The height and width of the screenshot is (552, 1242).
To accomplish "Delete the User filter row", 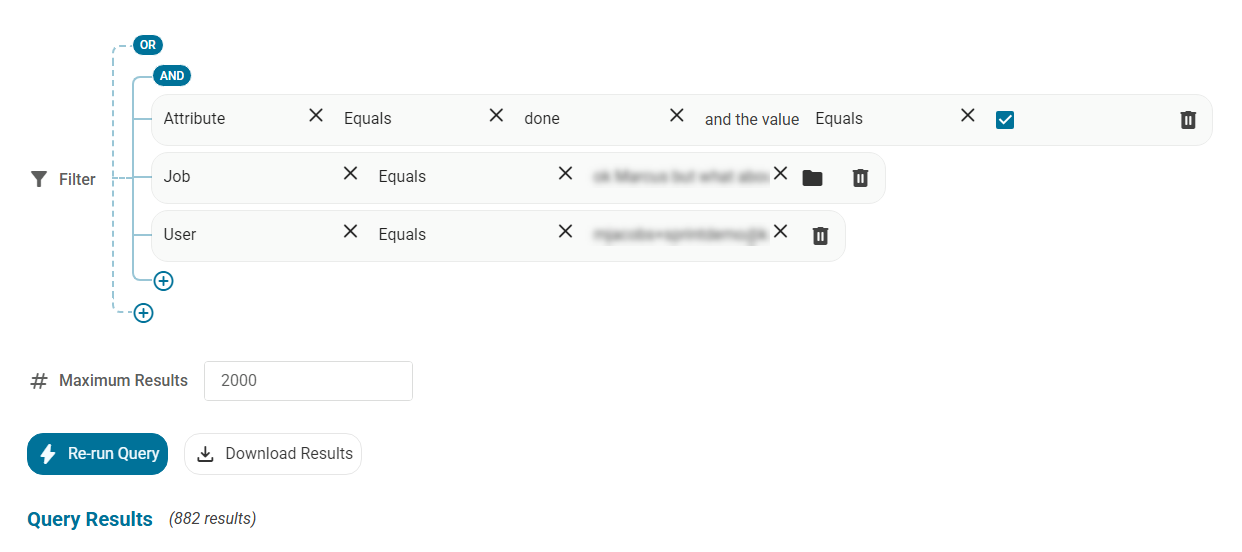I will [820, 236].
